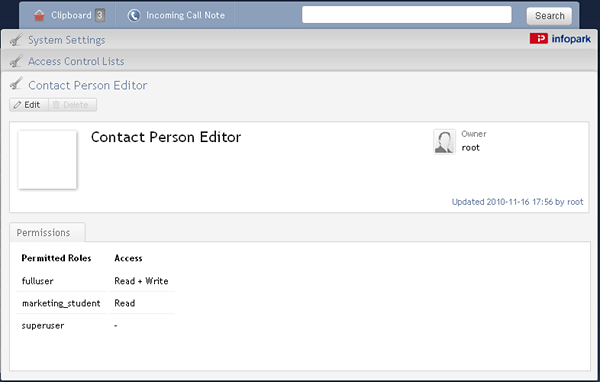Click the Search button

click(x=549, y=16)
